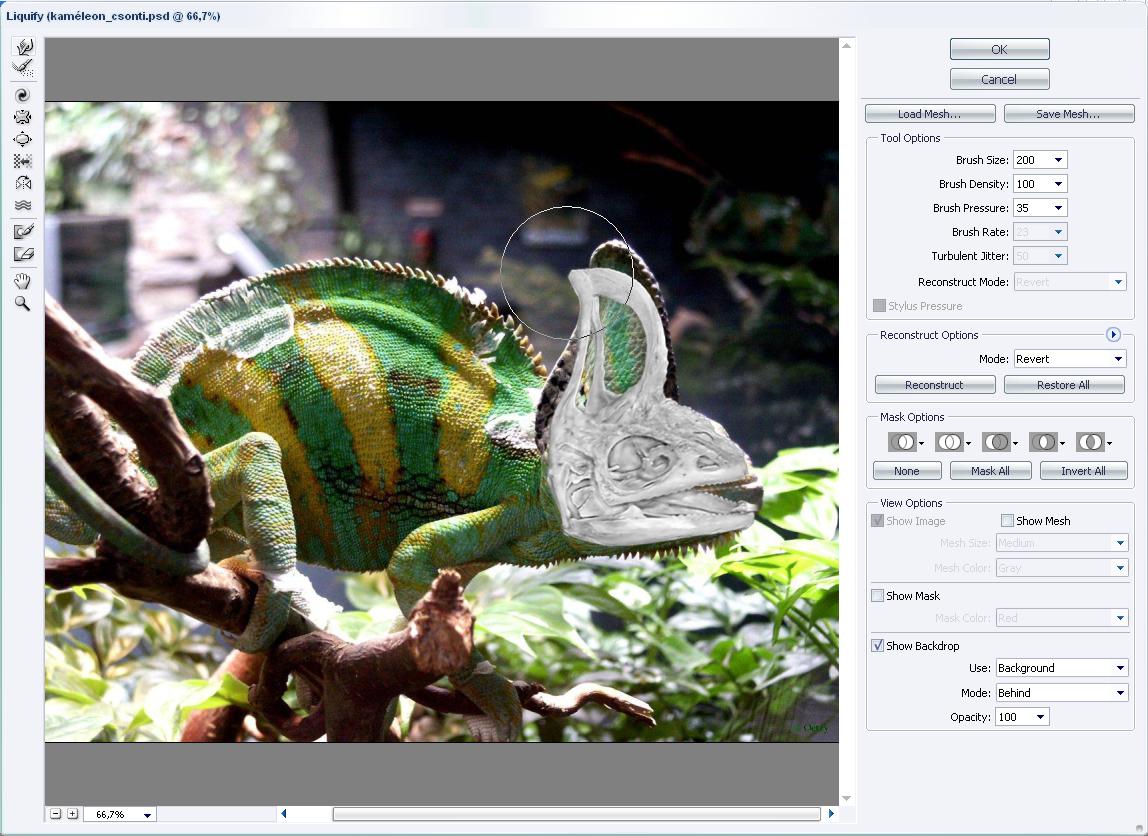Select the Hand tool
The height and width of the screenshot is (836, 1148).
point(23,281)
